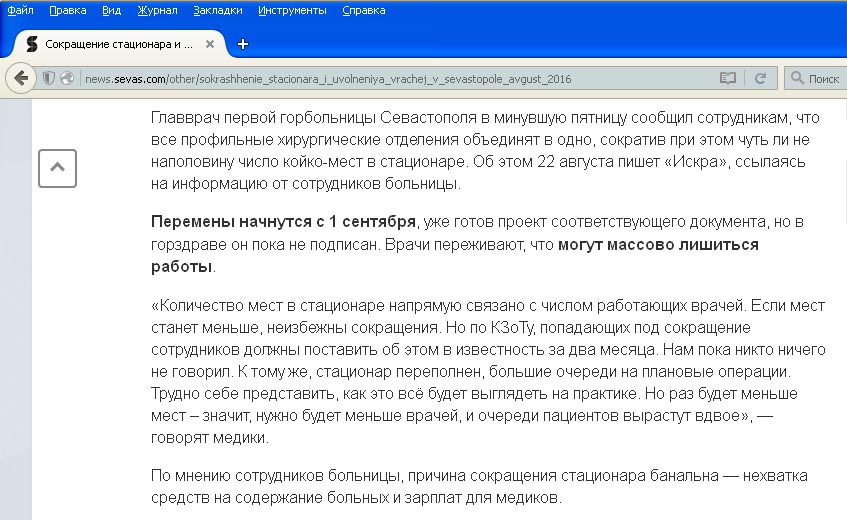Image resolution: width=847 pixels, height=520 pixels.
Task: Open the Журнал menu
Action: pos(157,10)
